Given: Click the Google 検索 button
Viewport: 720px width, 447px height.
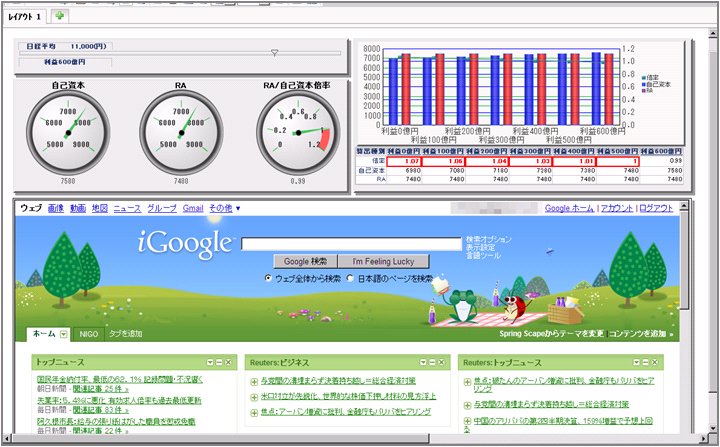Looking at the screenshot, I should tap(305, 261).
